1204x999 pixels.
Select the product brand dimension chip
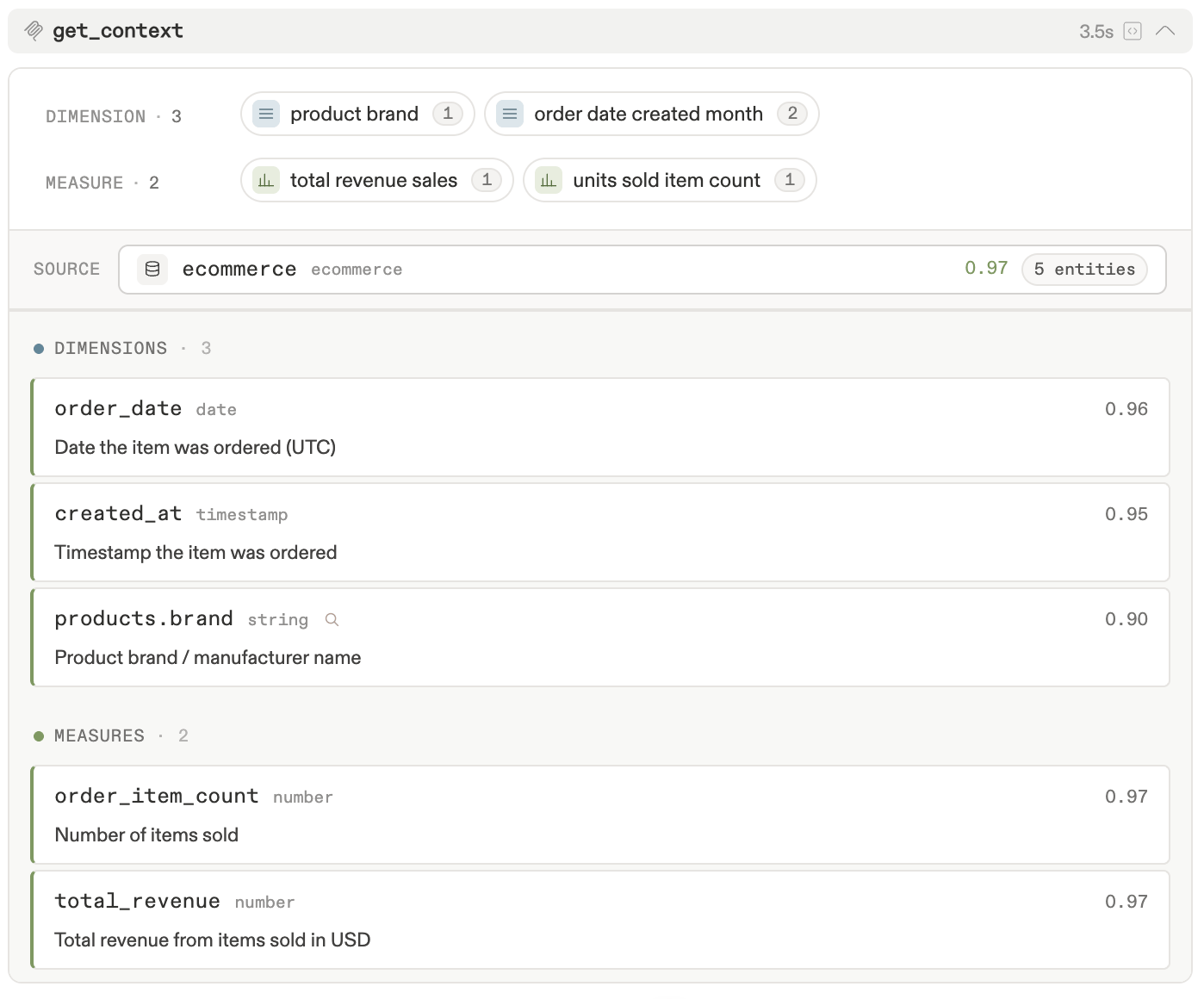click(357, 114)
